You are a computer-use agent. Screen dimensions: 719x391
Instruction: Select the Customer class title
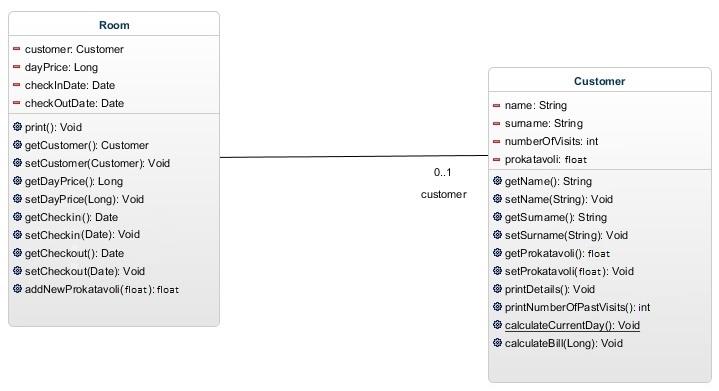point(599,81)
